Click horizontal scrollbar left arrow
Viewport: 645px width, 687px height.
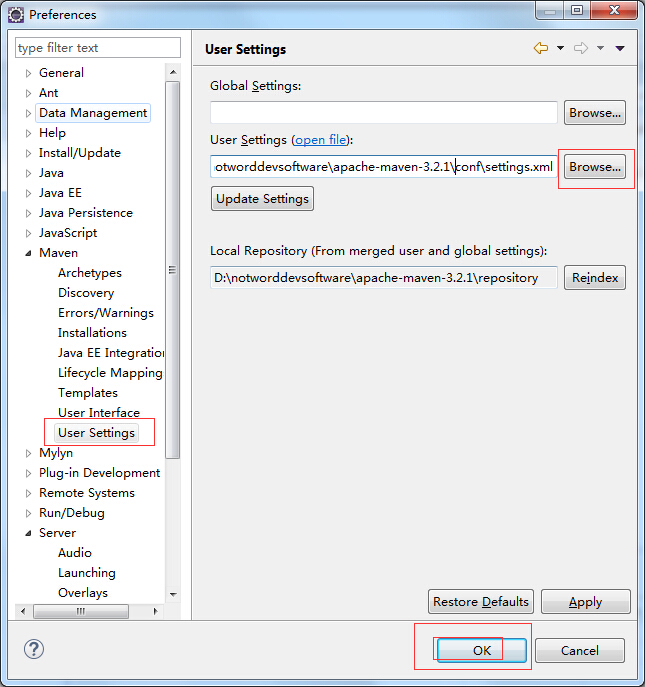[x=23, y=611]
